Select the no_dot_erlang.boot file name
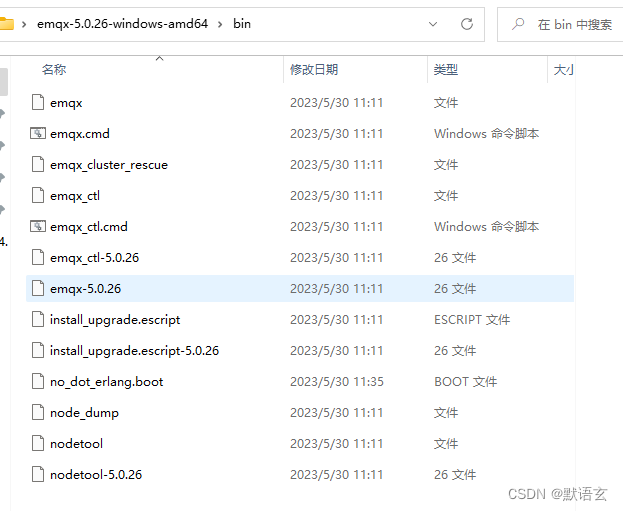 tap(106, 382)
